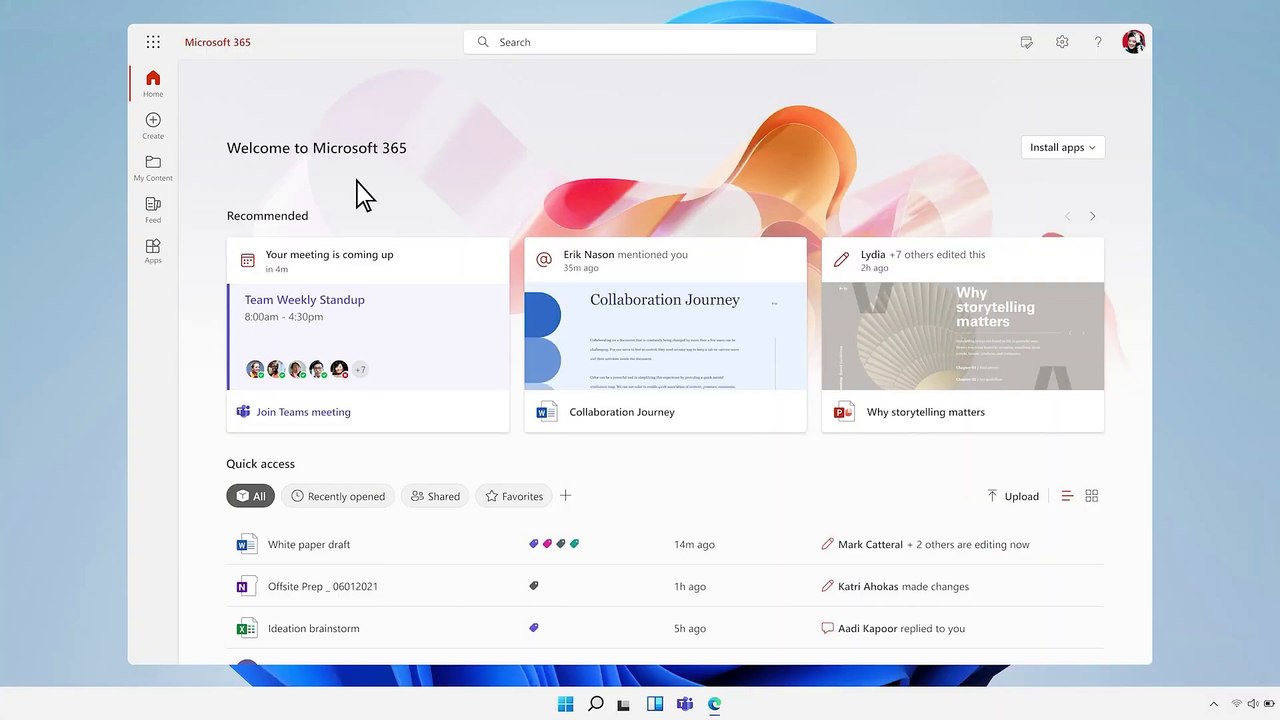Open the Excel icon for Ideation brainstorm

pyautogui.click(x=246, y=629)
